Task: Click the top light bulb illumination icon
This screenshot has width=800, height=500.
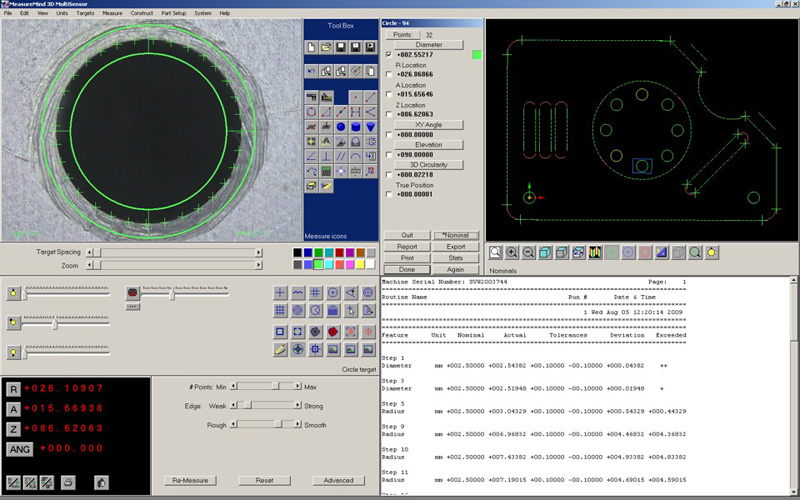Action: (x=13, y=293)
